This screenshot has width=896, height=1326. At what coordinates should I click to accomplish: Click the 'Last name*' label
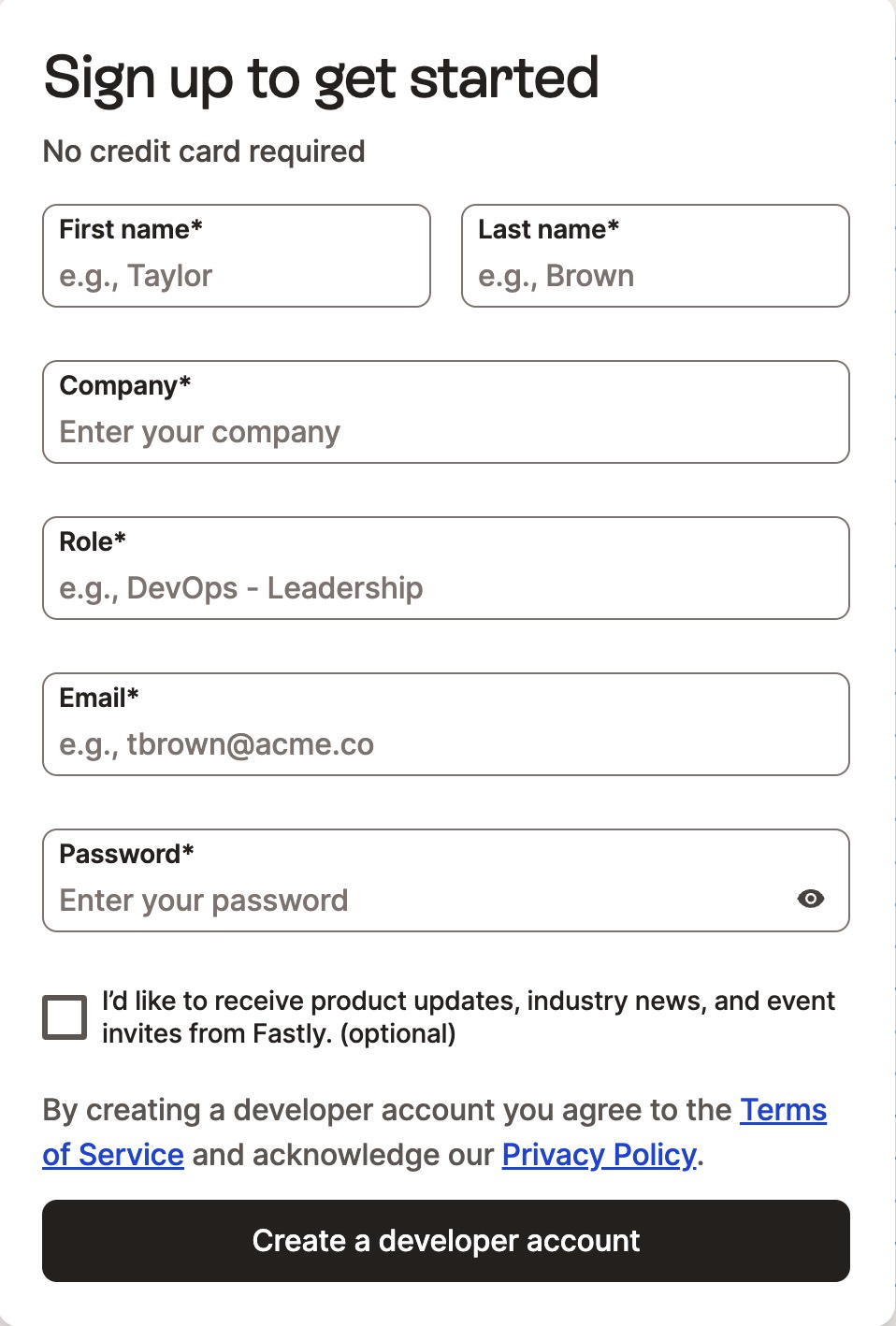click(548, 229)
